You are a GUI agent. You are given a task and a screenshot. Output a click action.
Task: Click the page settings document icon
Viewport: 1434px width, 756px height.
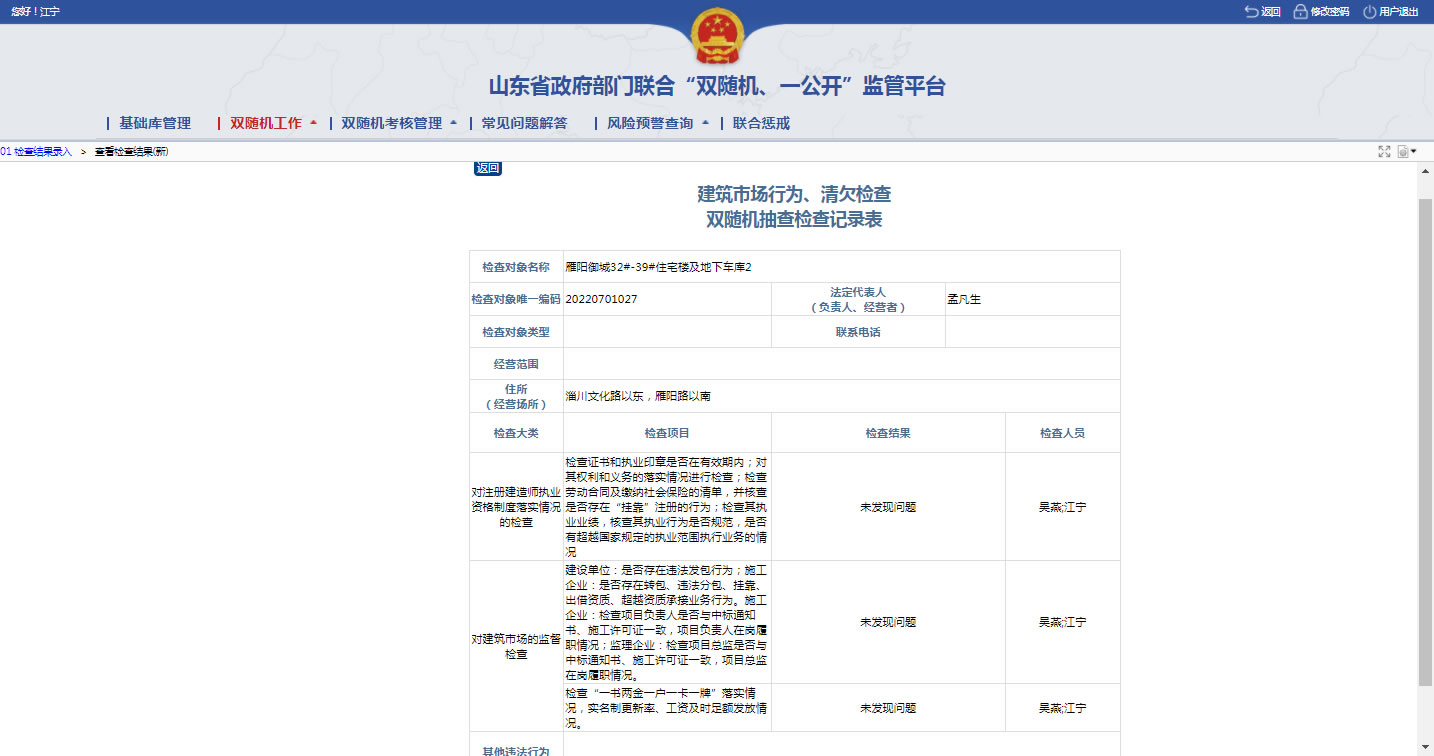pyautogui.click(x=1403, y=151)
